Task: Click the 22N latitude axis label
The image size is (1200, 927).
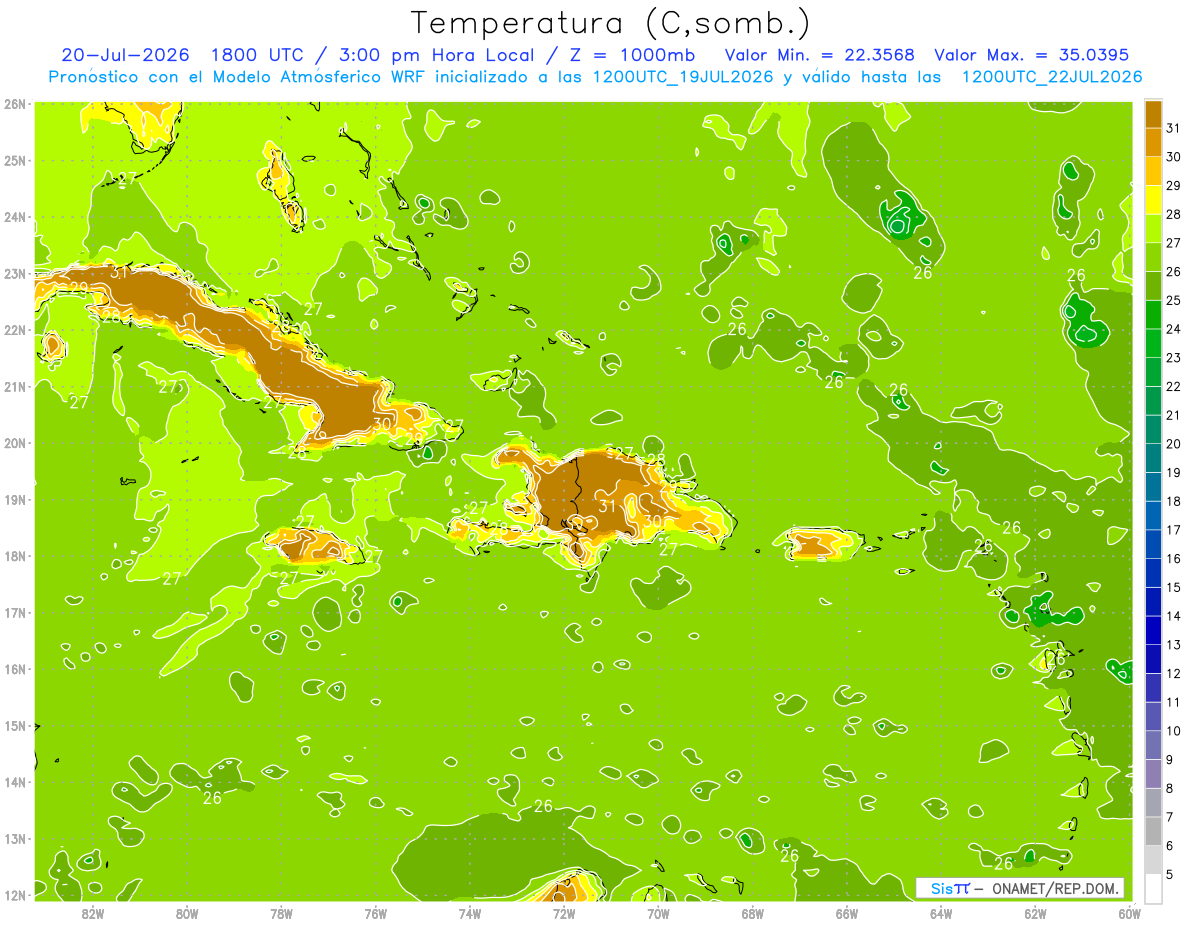Action: (14, 329)
